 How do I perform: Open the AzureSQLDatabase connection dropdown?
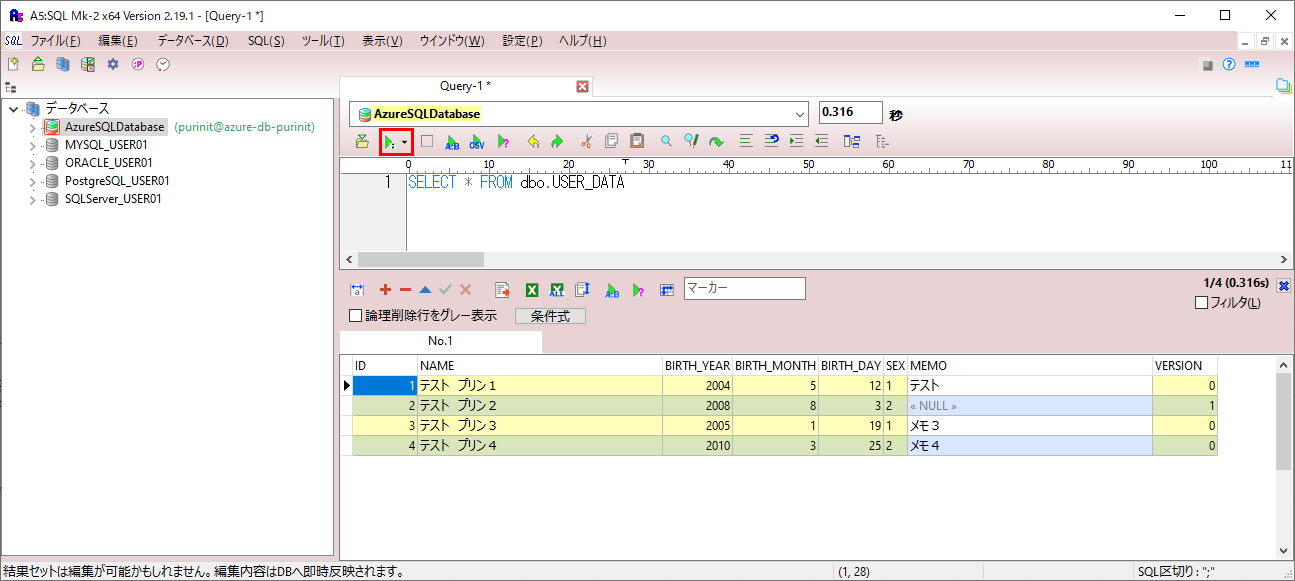tap(799, 114)
